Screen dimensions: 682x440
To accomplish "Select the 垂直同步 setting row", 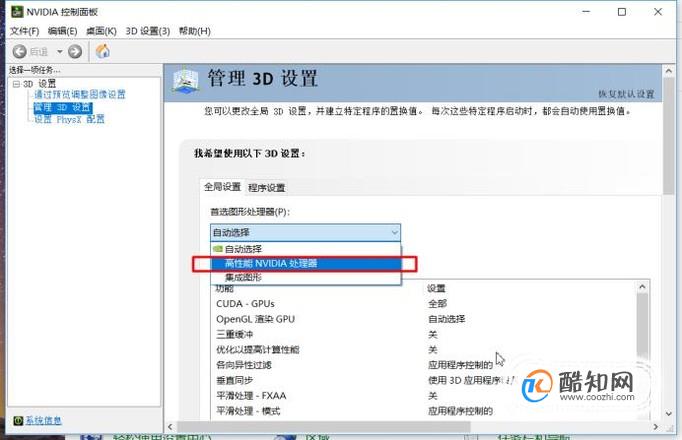I will (x=425, y=380).
